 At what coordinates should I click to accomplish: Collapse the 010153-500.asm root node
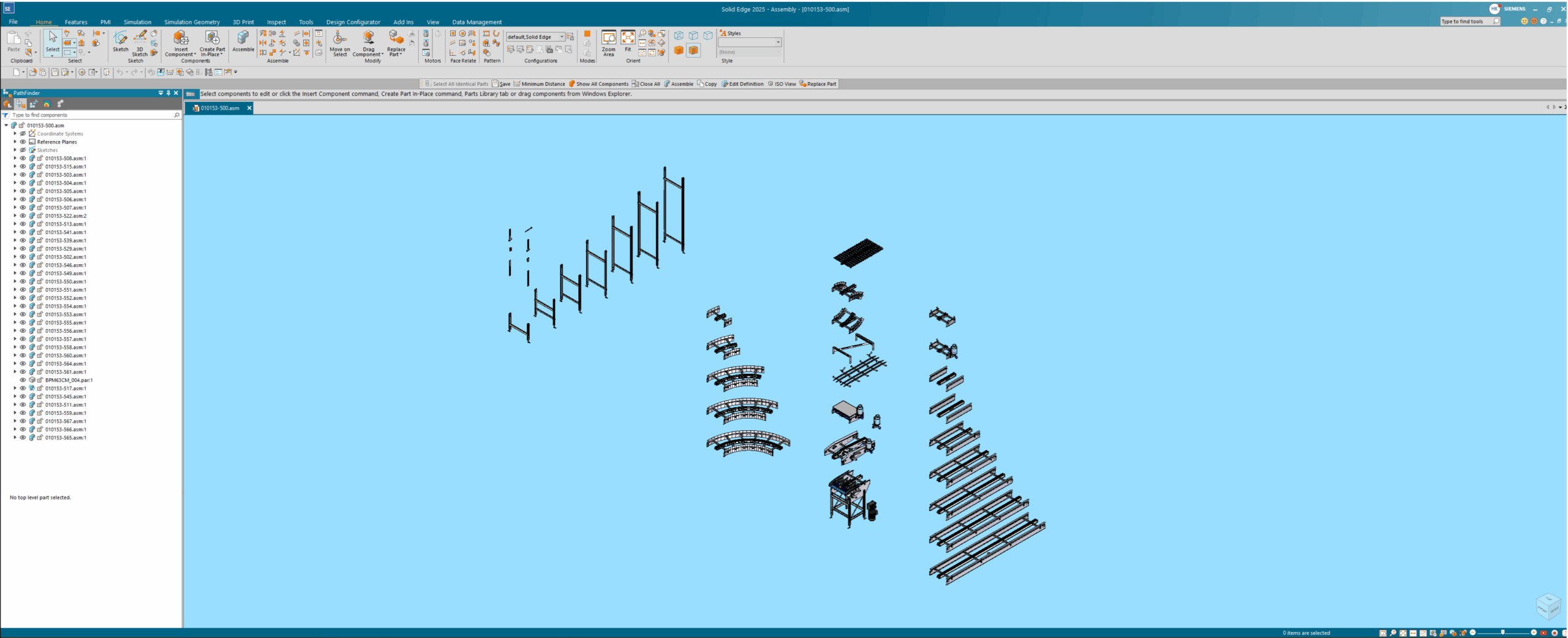7,125
